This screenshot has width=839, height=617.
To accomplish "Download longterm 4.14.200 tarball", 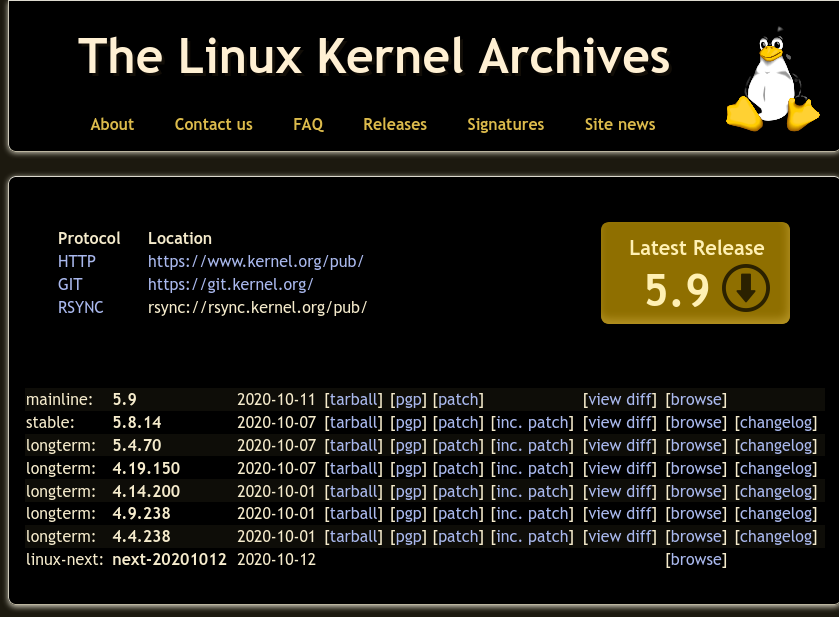I will pyautogui.click(x=354, y=491).
